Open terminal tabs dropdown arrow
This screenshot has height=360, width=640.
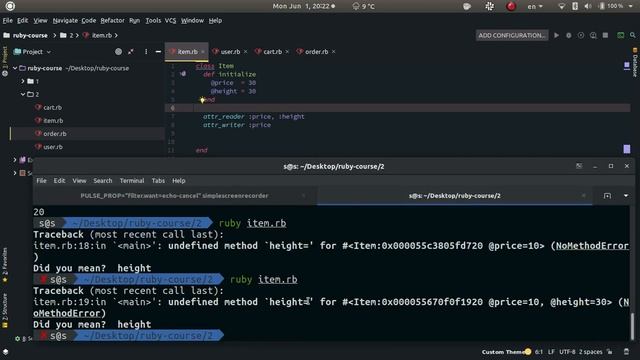pyautogui.click(x=626, y=196)
